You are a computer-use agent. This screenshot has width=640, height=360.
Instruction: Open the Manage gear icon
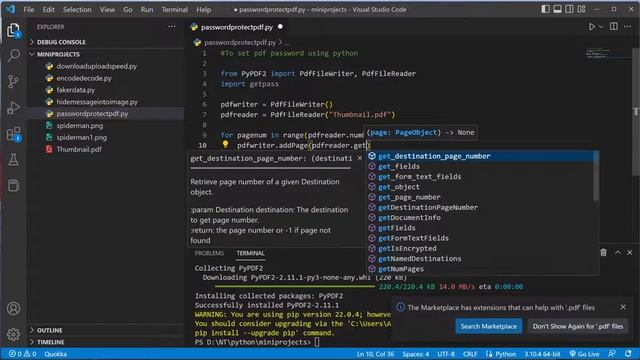point(13,334)
